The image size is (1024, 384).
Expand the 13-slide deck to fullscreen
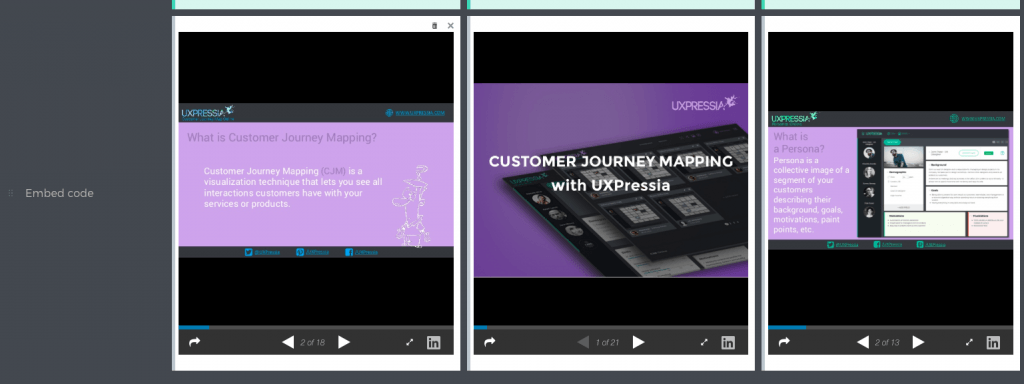[x=969, y=342]
